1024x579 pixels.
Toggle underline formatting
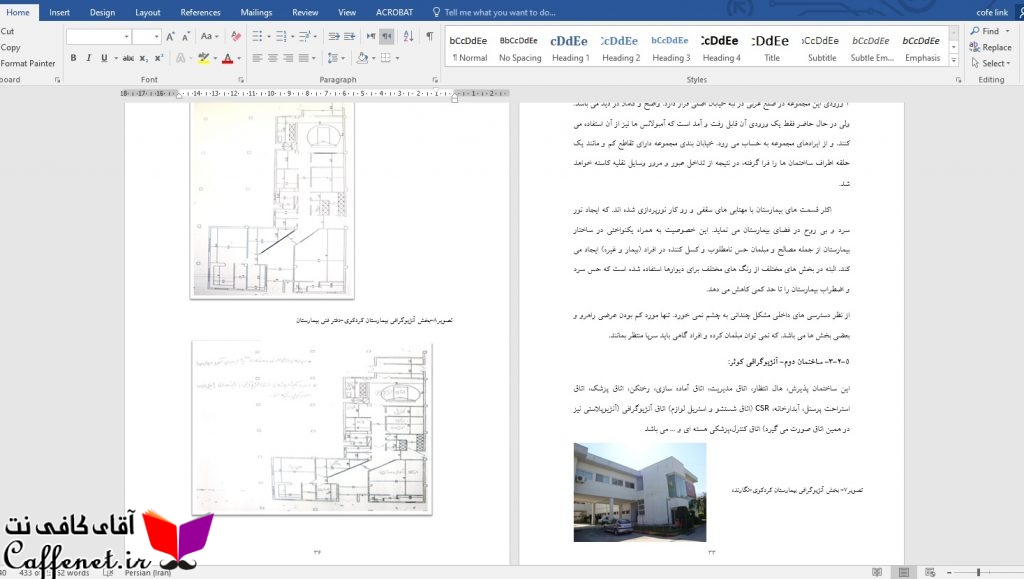(104, 58)
